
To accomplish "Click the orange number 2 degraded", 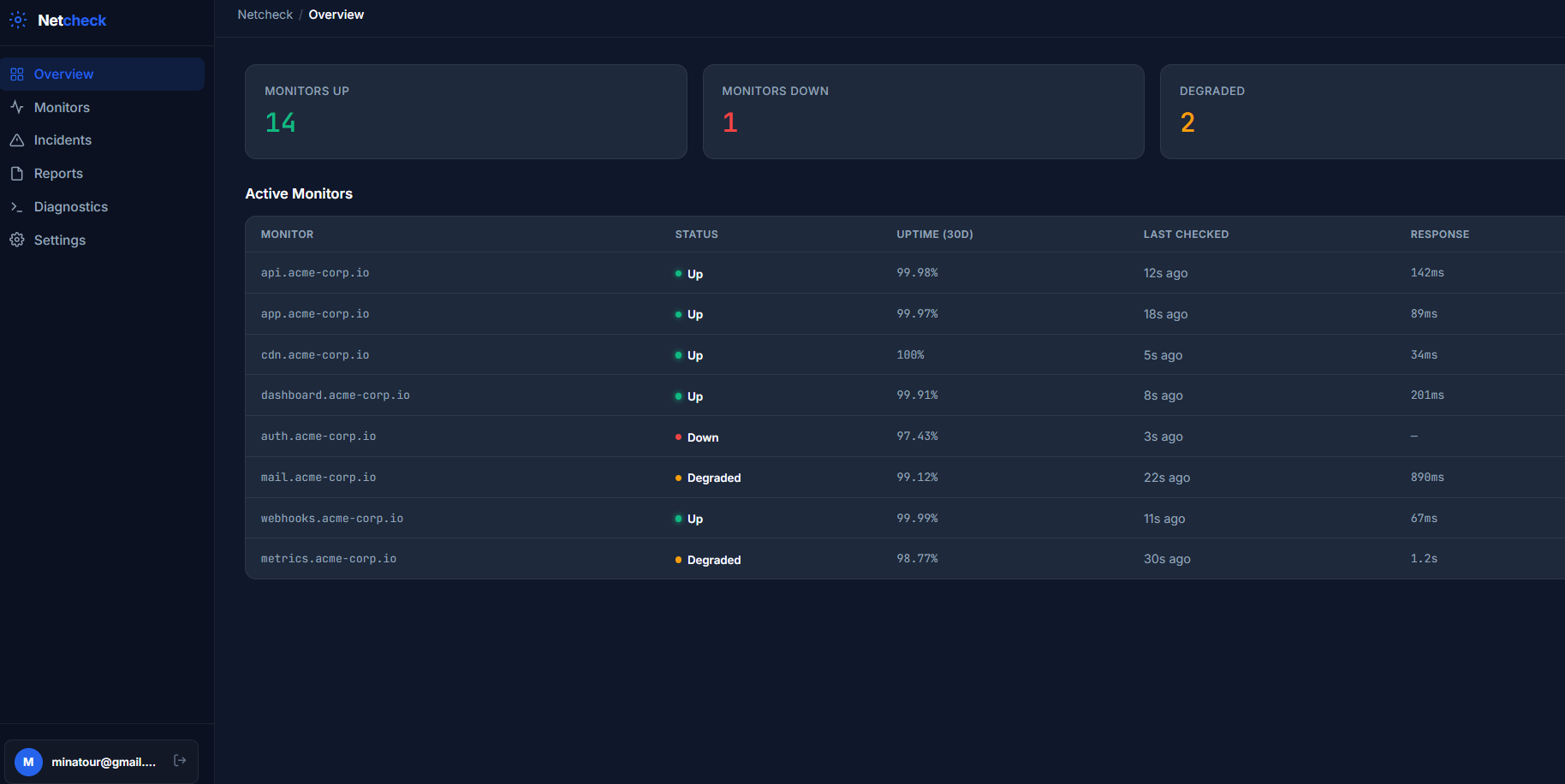I will point(1187,122).
